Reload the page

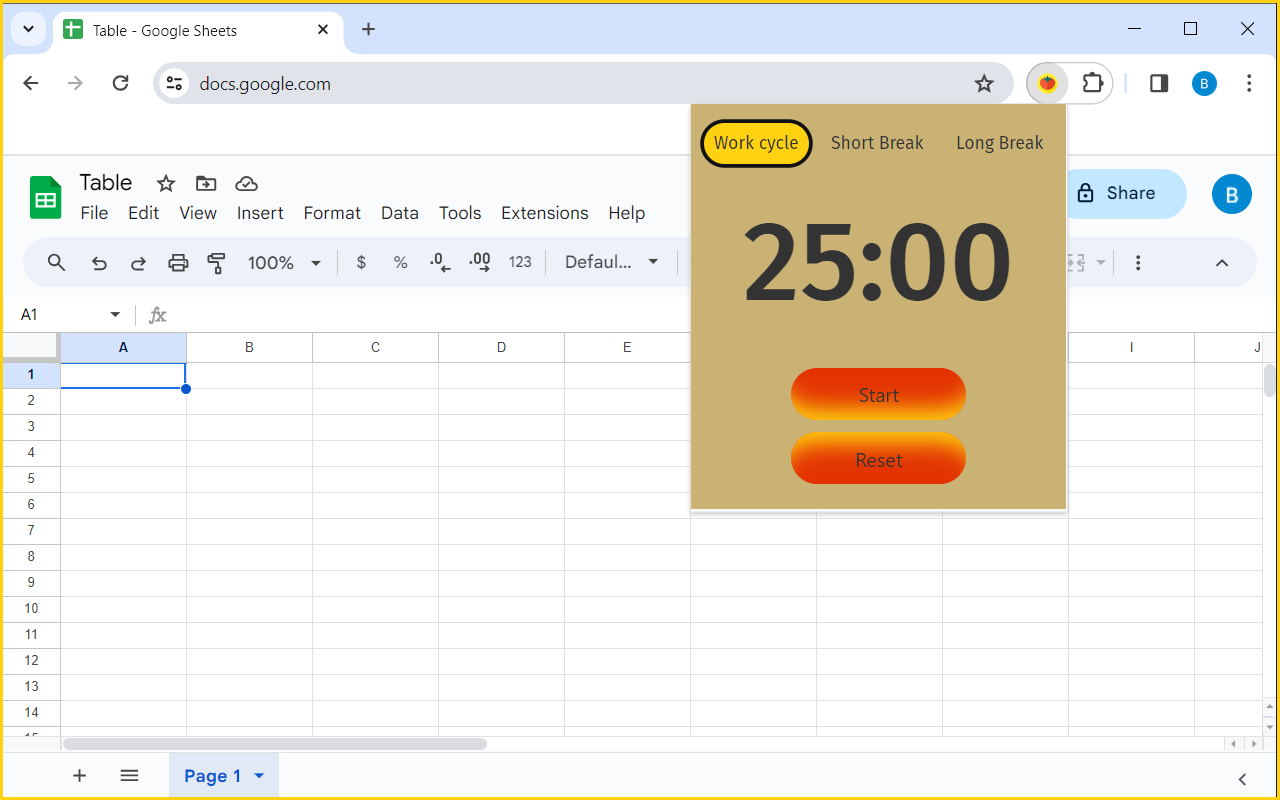[120, 84]
